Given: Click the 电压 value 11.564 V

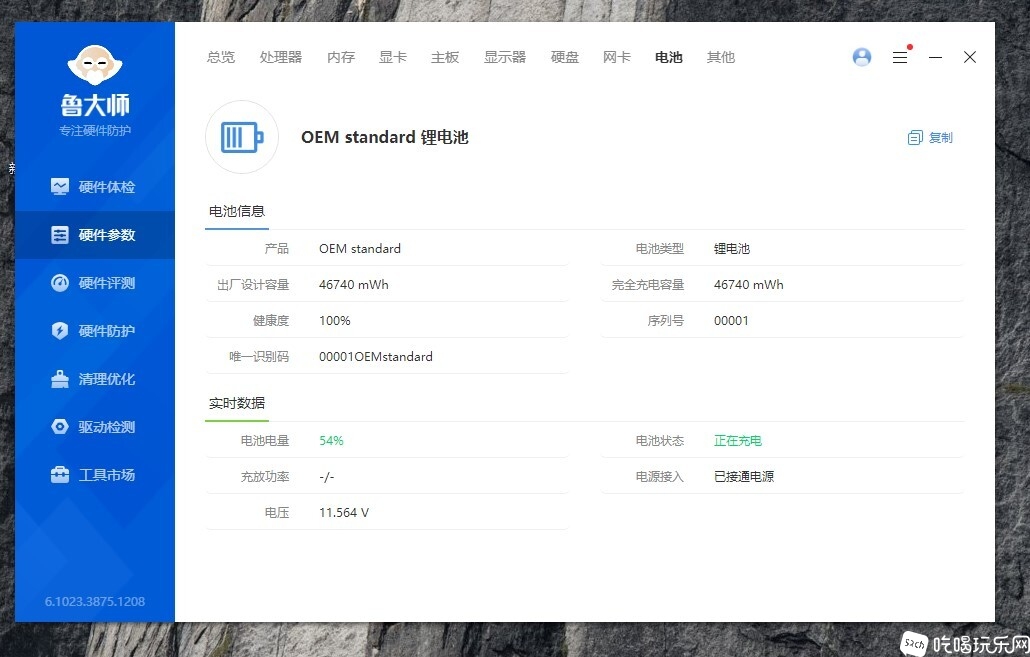Looking at the screenshot, I should click(344, 512).
